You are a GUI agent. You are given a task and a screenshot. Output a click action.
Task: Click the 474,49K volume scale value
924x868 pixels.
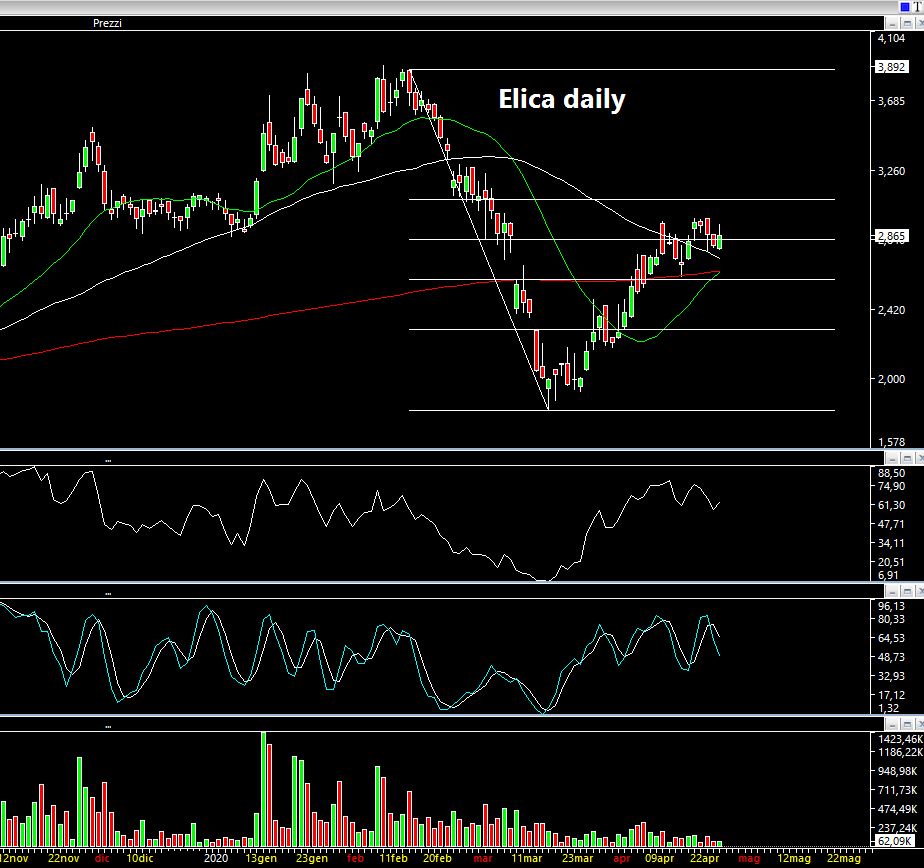coord(897,809)
